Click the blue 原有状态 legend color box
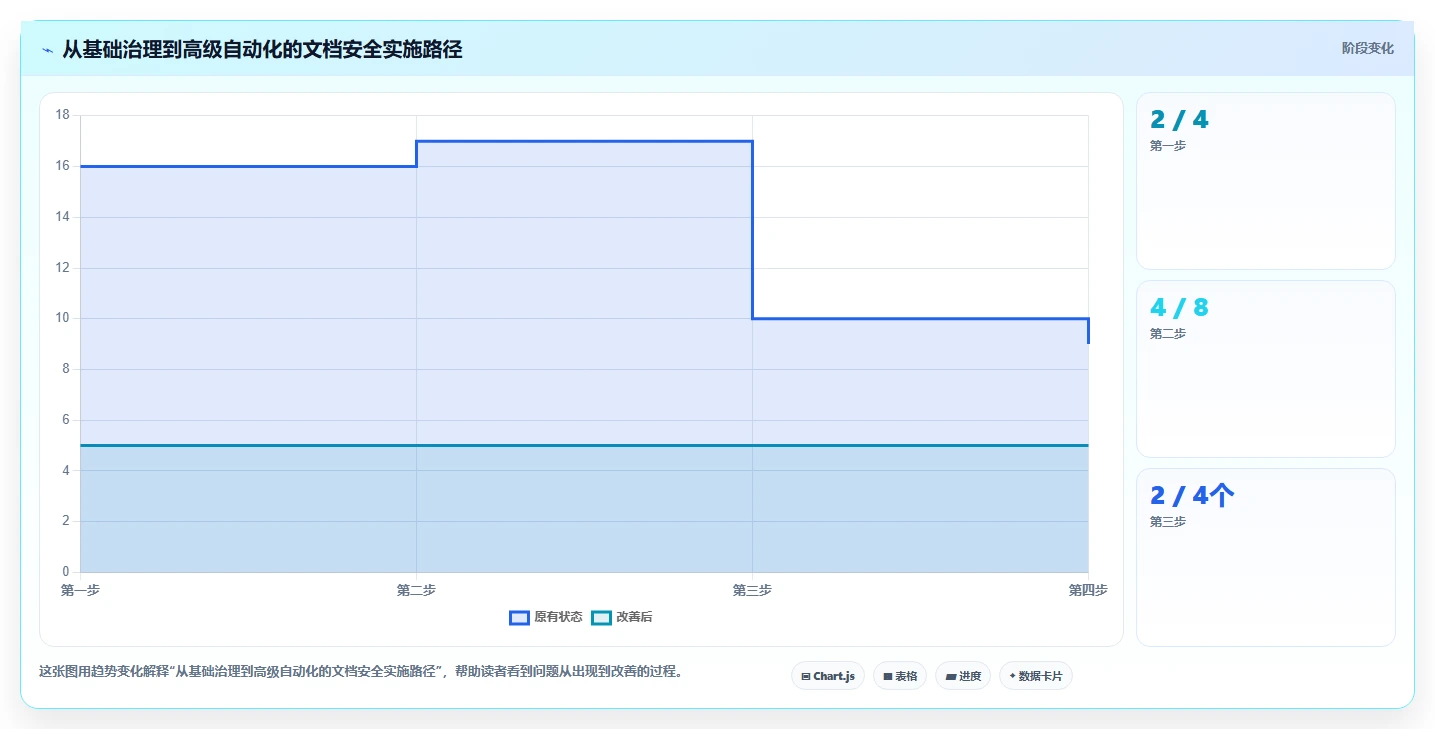 point(519,617)
